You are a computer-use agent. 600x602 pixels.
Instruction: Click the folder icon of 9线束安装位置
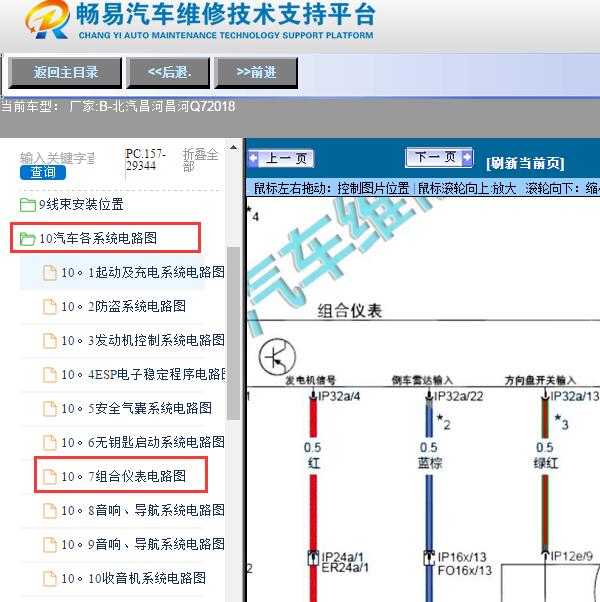[28, 205]
